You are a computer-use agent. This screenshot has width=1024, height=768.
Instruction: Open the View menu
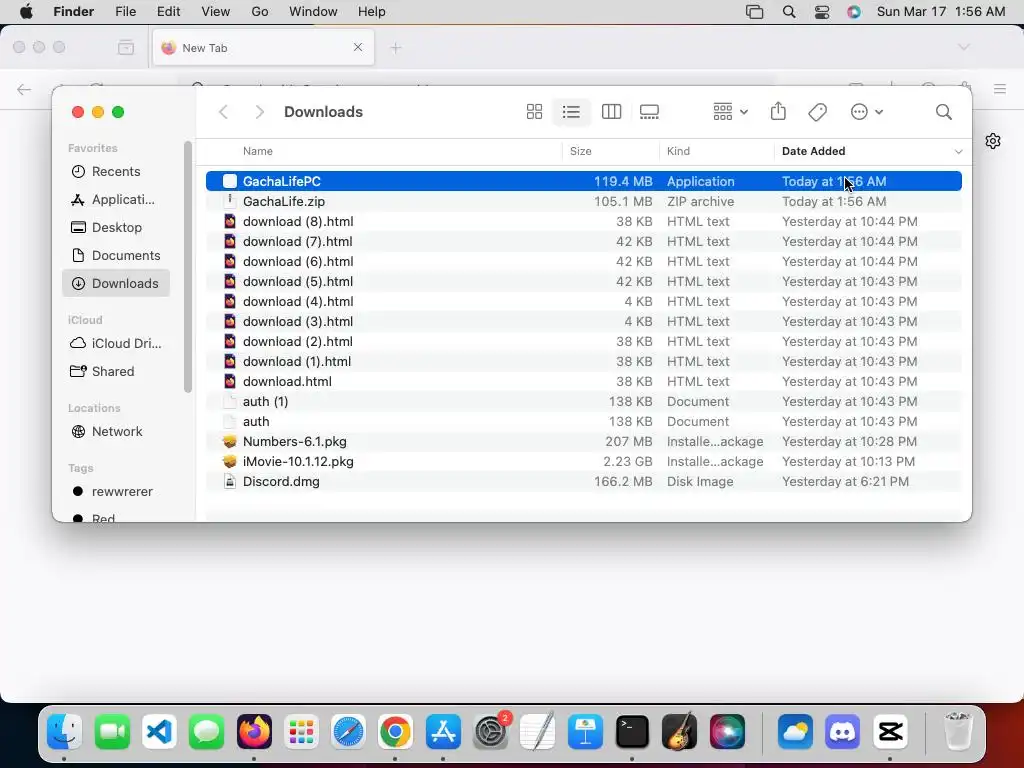coord(216,12)
